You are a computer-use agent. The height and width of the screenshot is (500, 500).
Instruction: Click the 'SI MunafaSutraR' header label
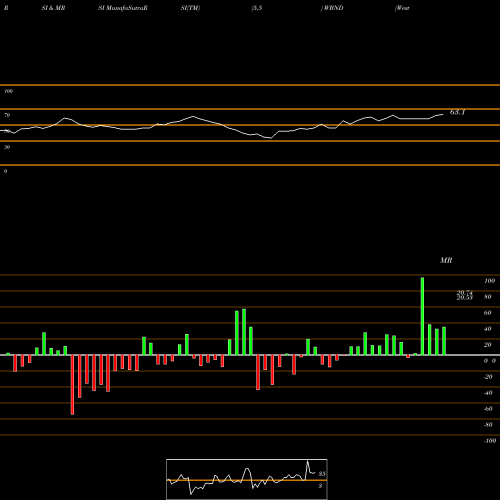click(x=123, y=8)
